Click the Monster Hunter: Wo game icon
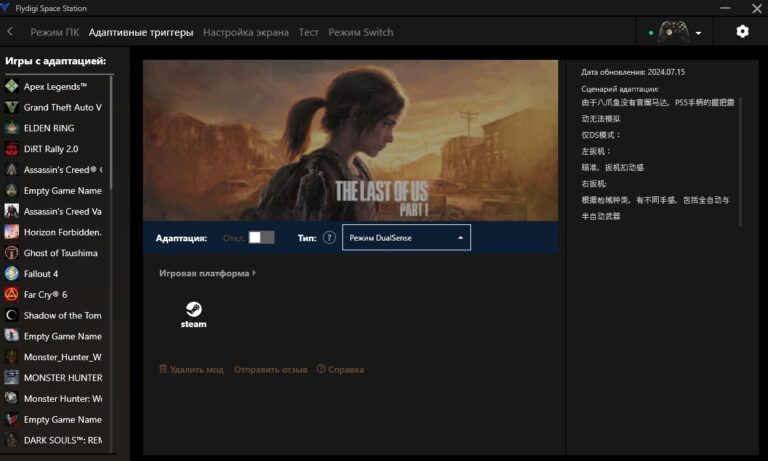Screen dimensions: 768x461 pyautogui.click(x=12, y=398)
